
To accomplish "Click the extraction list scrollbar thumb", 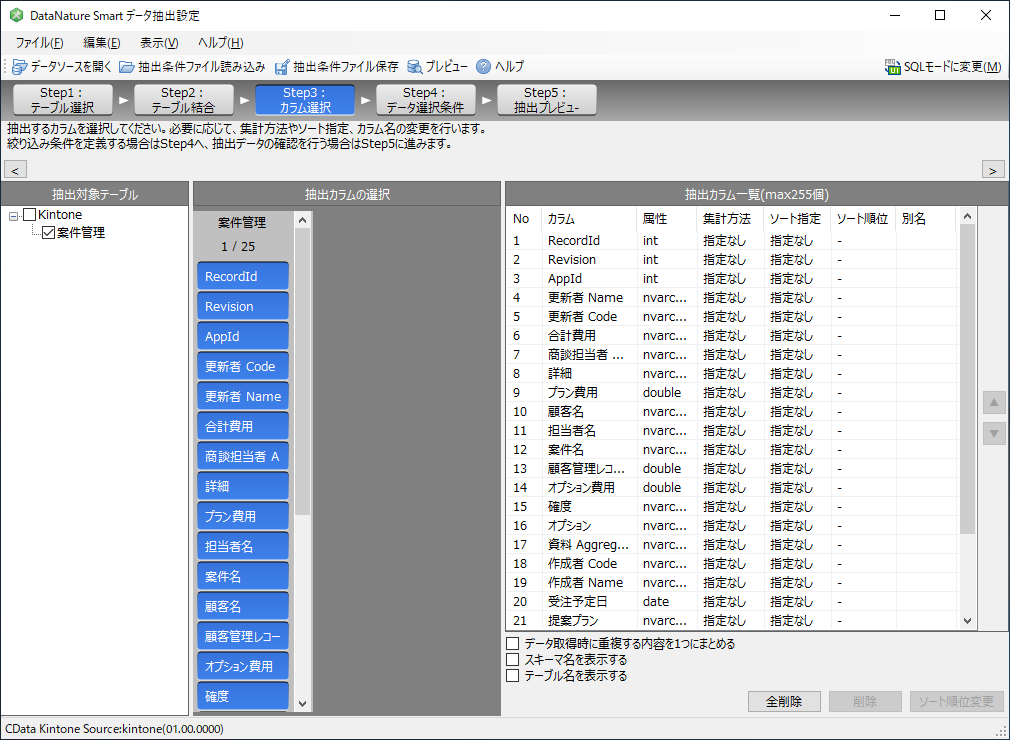I will click(967, 379).
